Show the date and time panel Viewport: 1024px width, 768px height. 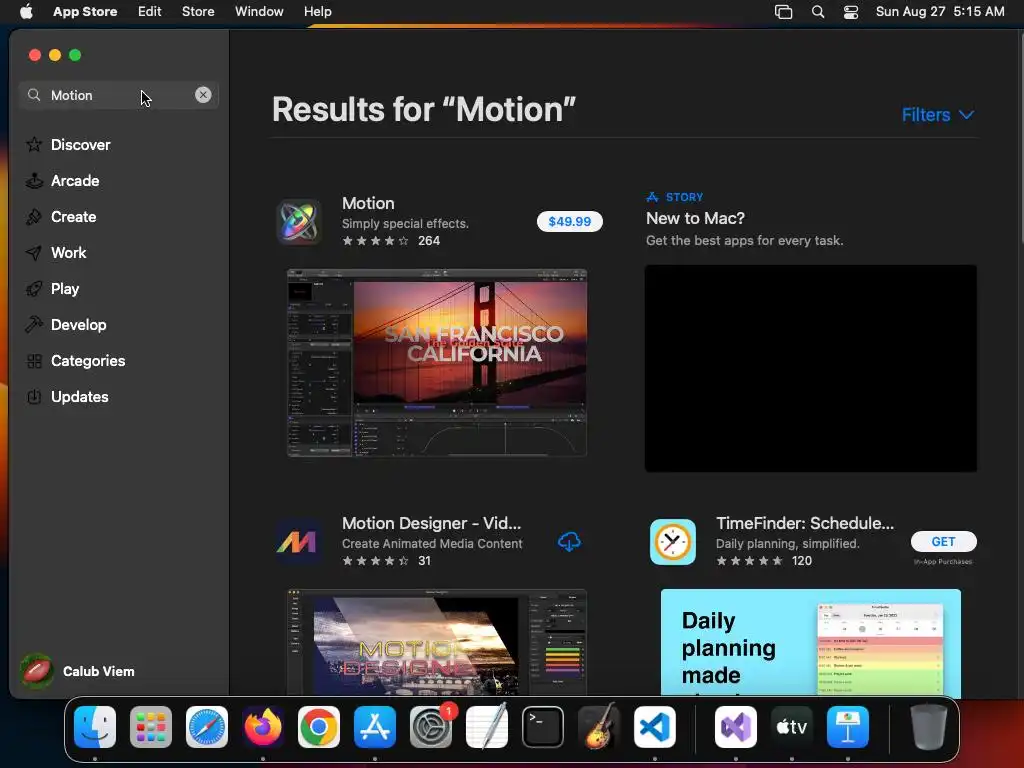tap(940, 11)
